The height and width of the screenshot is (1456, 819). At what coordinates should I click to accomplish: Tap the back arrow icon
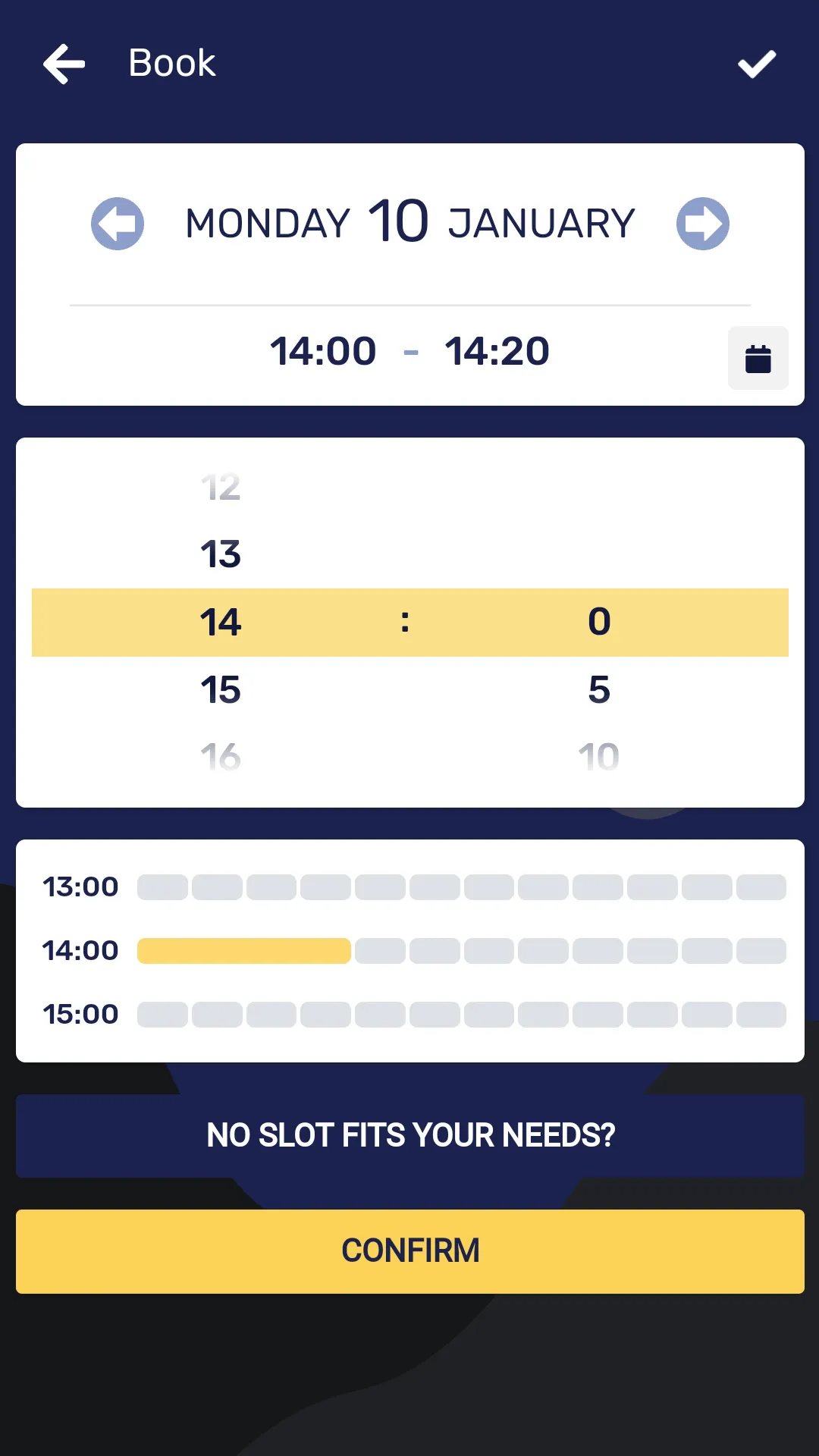[64, 64]
